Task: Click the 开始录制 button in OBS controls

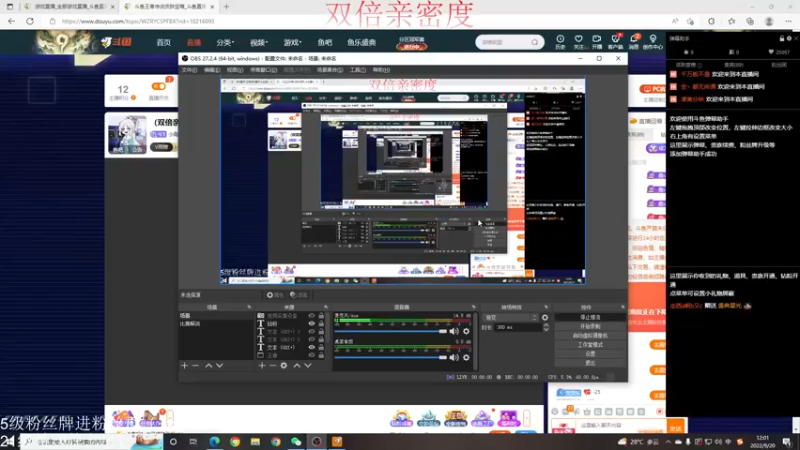Action: (590, 327)
